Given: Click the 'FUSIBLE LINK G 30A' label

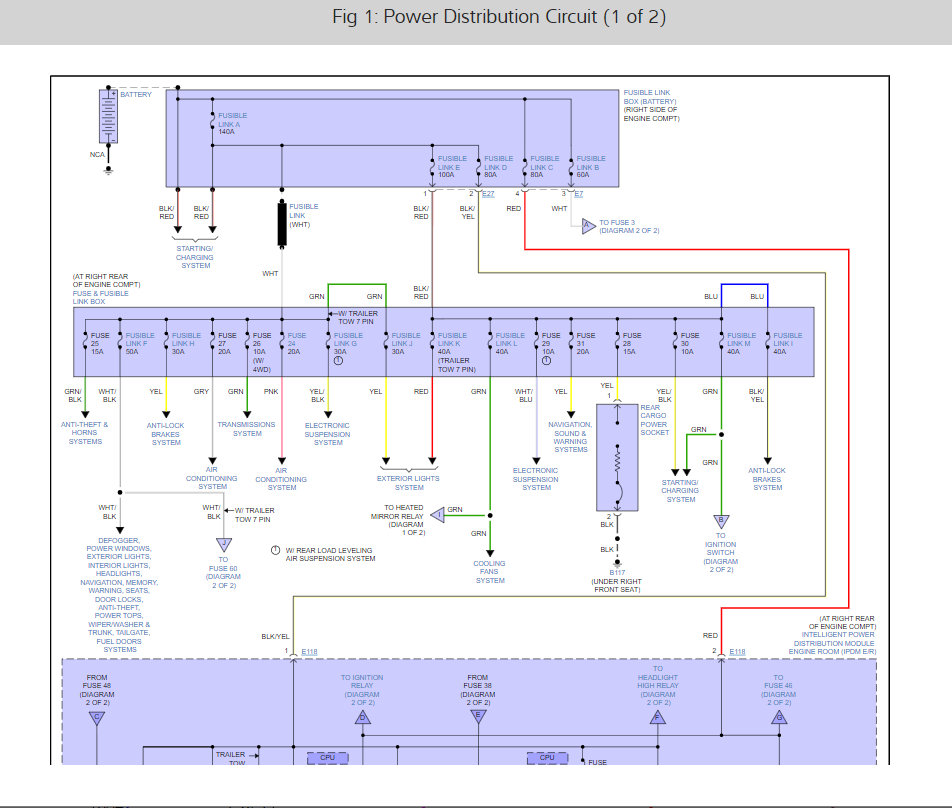Looking at the screenshot, I should click(348, 343).
